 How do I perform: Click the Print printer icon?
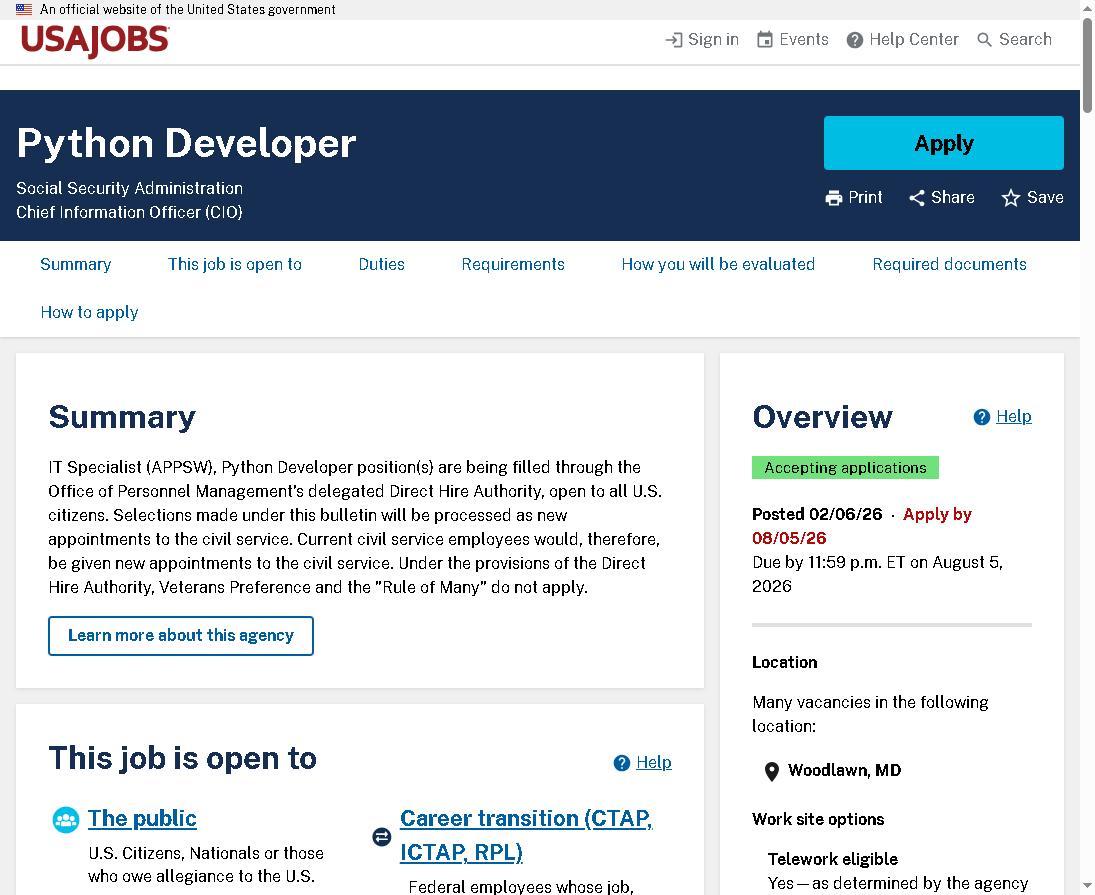click(834, 198)
